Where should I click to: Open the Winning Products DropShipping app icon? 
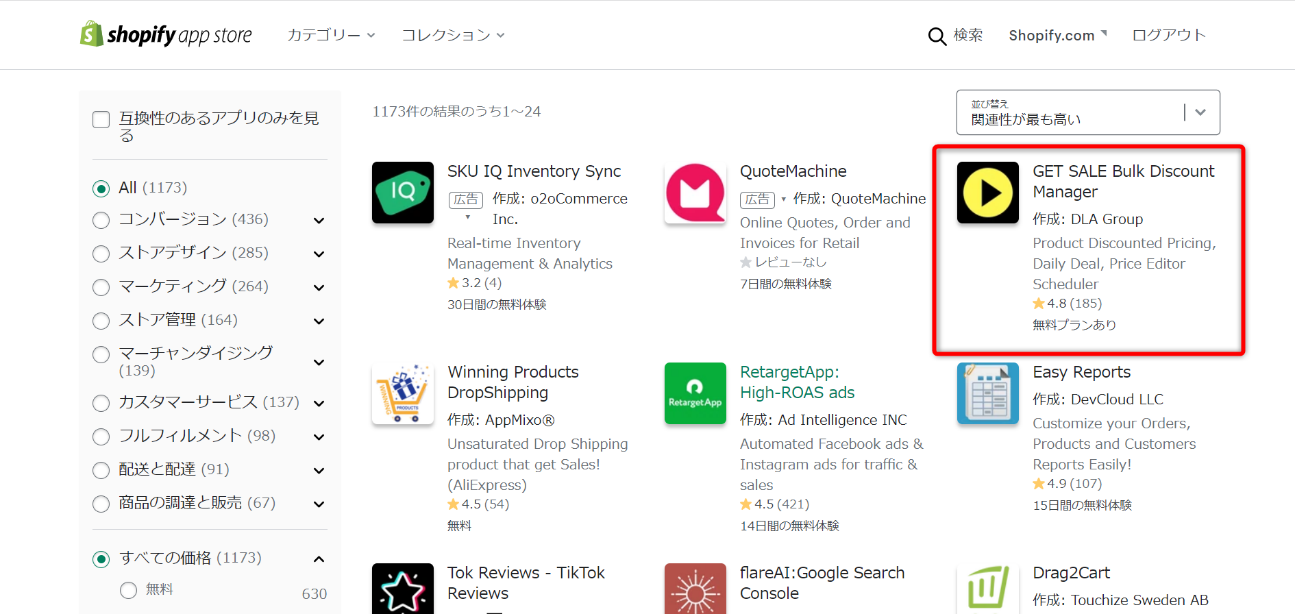[x=403, y=393]
